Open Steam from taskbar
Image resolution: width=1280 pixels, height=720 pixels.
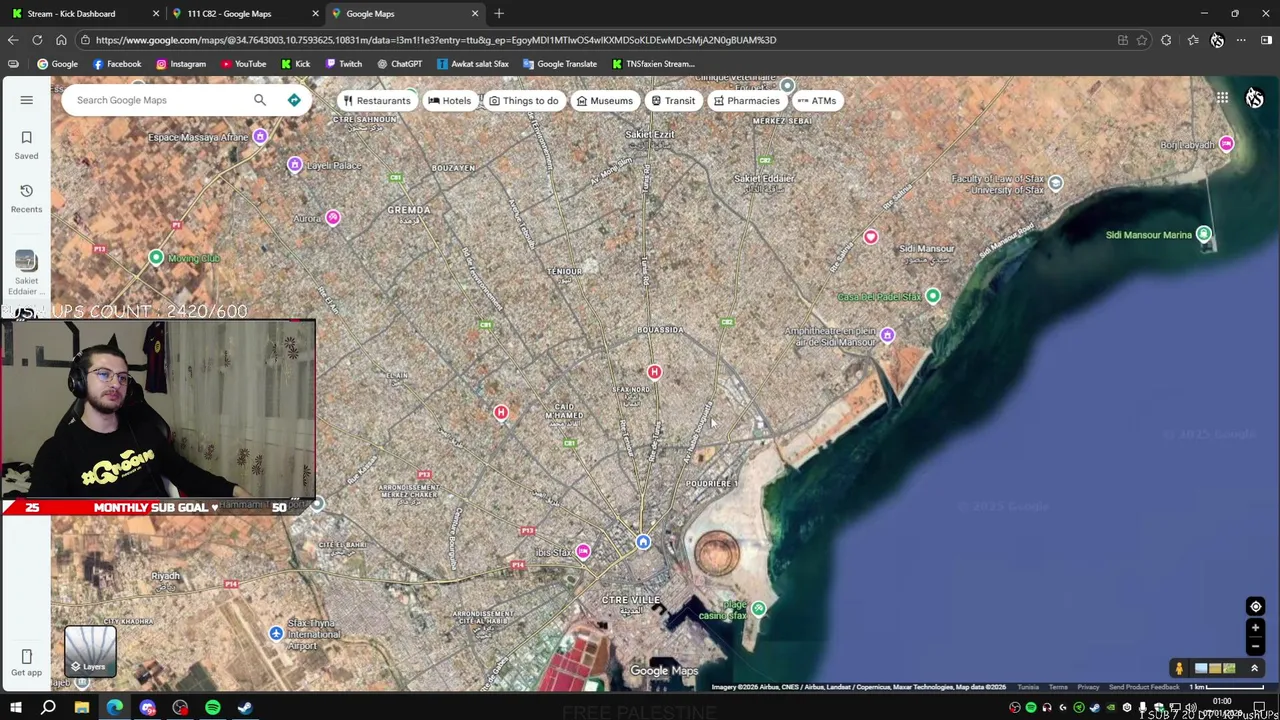coord(245,708)
